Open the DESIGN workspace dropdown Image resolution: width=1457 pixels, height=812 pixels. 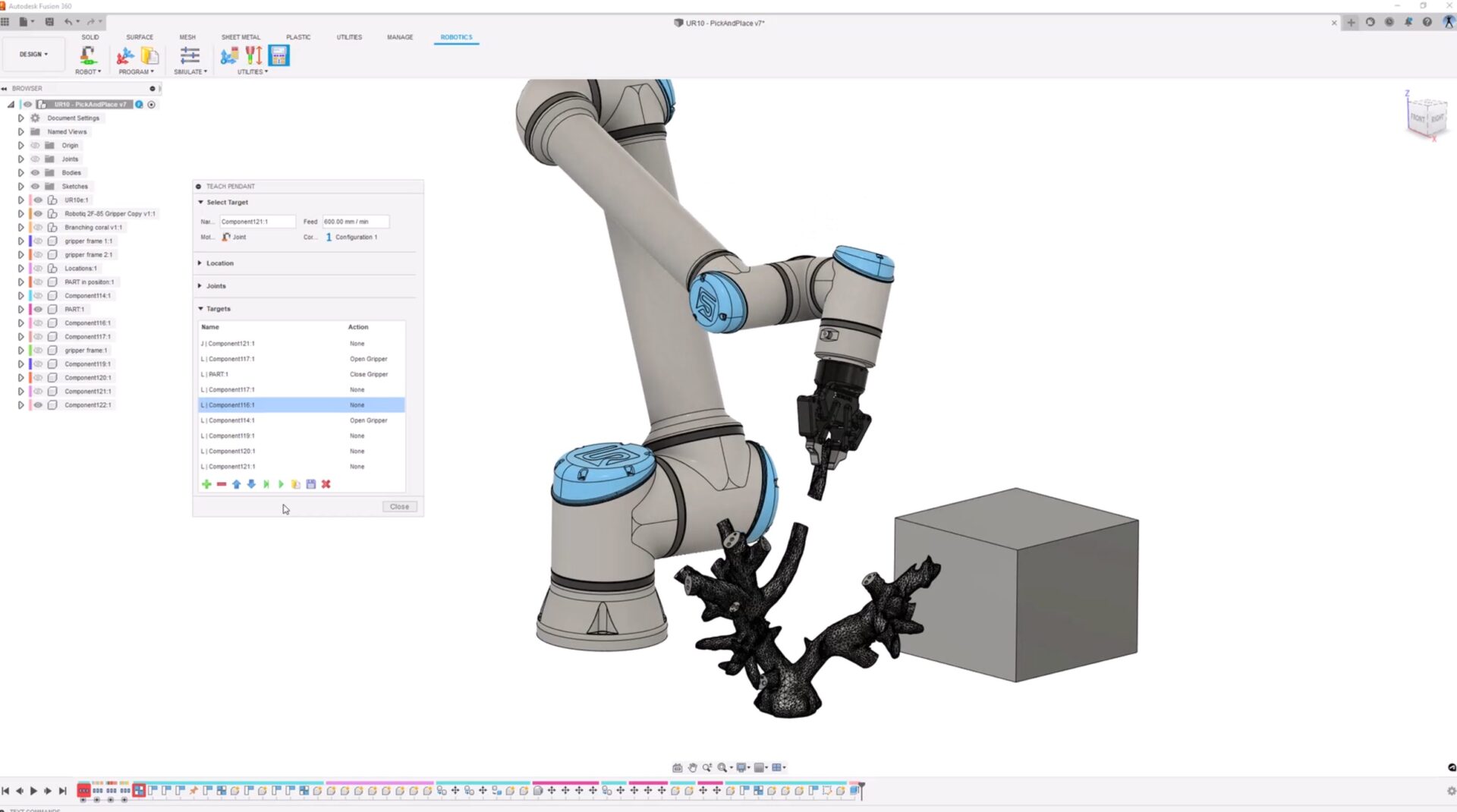33,55
